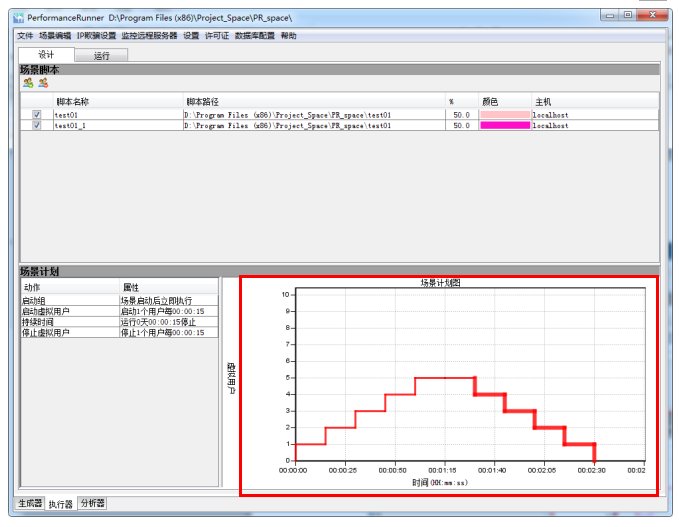Click the 50.0 percentage cell for test01
Image resolution: width=679 pixels, height=527 pixels.
pyautogui.click(x=461, y=115)
